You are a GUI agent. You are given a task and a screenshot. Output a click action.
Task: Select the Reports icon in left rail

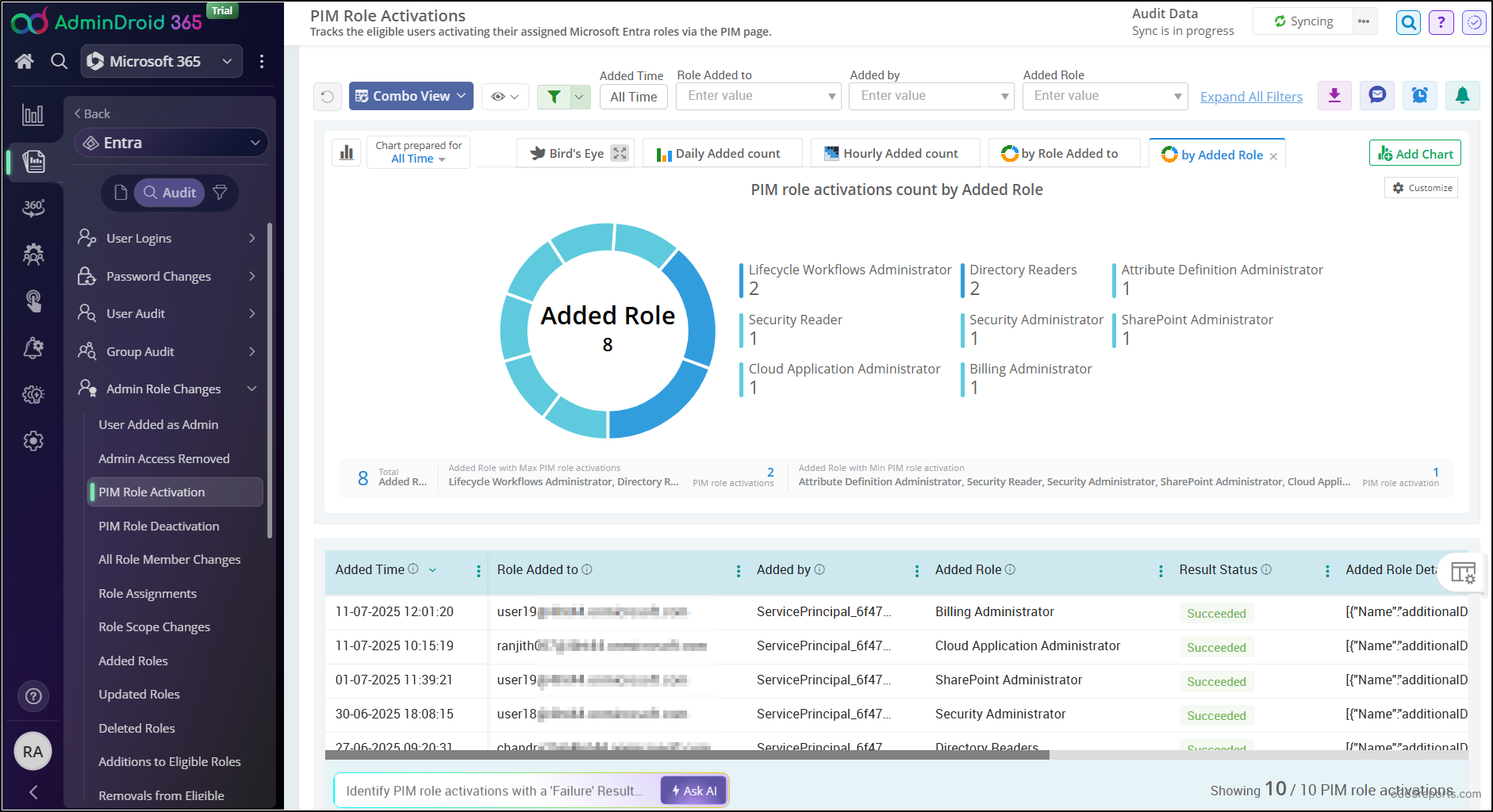point(33,161)
